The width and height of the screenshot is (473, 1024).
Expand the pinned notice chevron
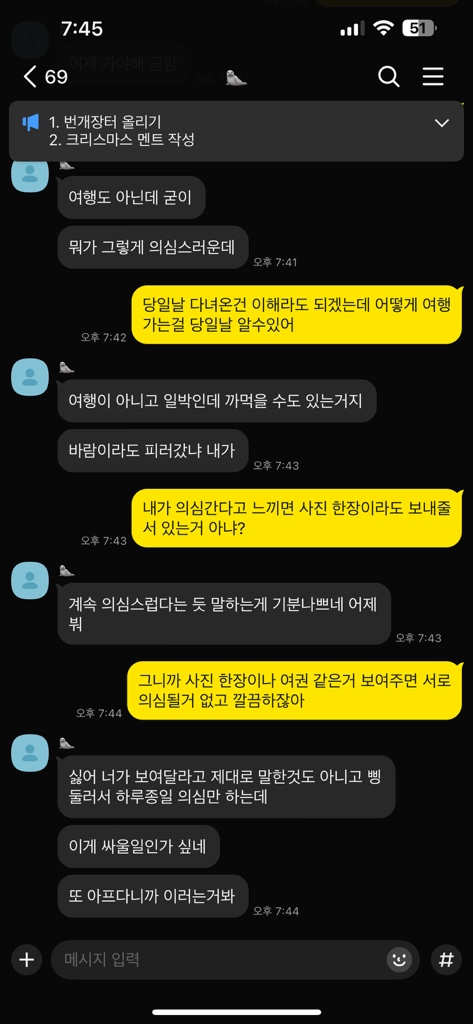click(x=442, y=123)
